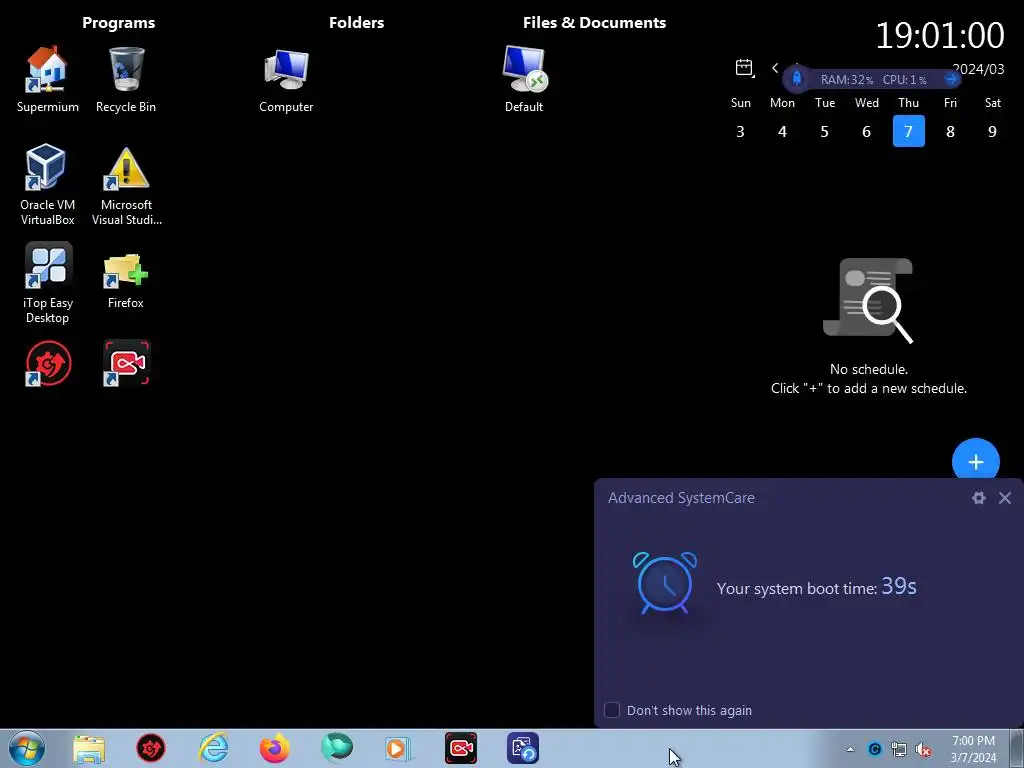
Task: Click the 39s boot time value
Action: [x=899, y=586]
